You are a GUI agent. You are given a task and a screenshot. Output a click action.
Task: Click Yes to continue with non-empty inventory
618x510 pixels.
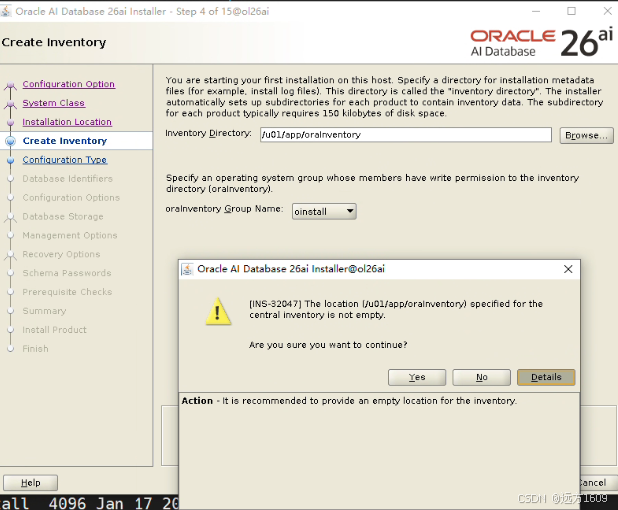(417, 377)
